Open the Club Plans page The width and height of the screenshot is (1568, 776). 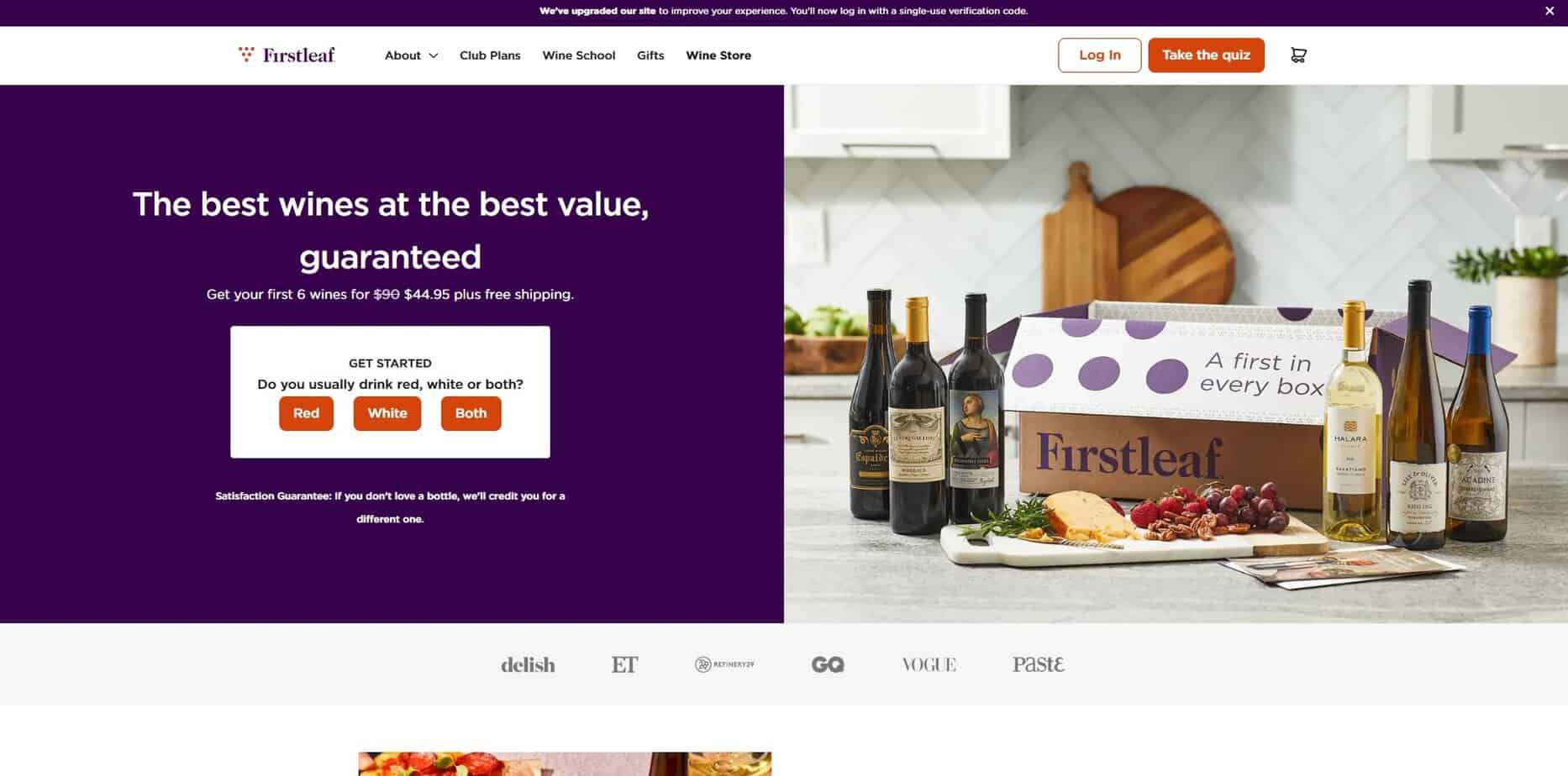pos(490,55)
